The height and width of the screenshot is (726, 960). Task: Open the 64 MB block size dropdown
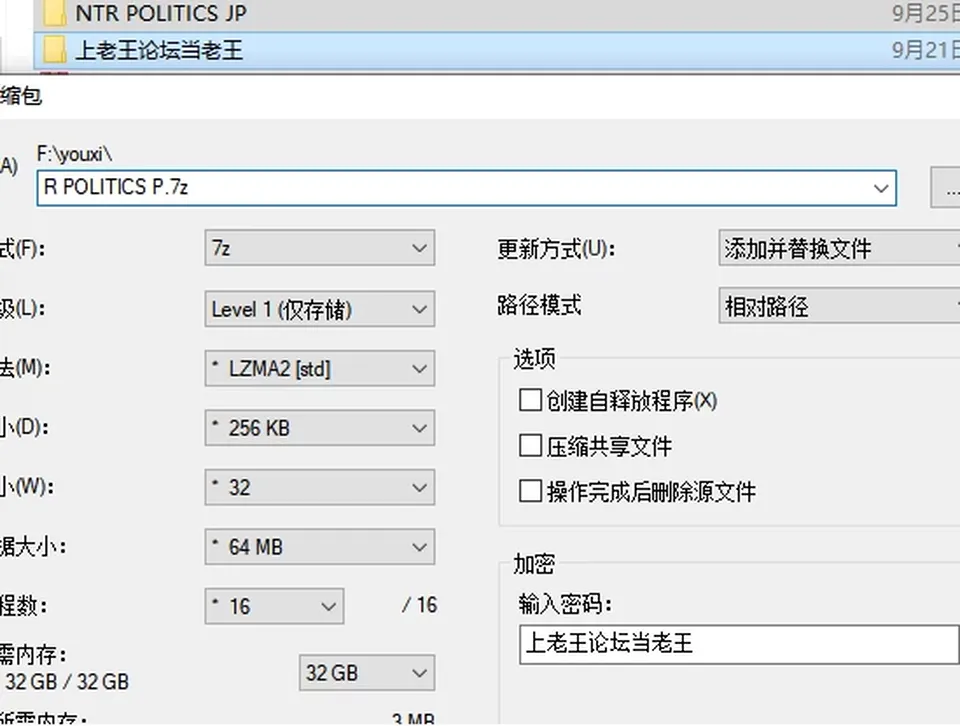(x=320, y=547)
